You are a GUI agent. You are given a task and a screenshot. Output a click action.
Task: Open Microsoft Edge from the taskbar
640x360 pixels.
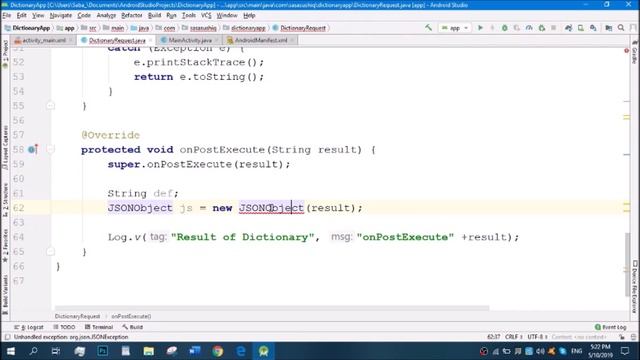[241, 351]
